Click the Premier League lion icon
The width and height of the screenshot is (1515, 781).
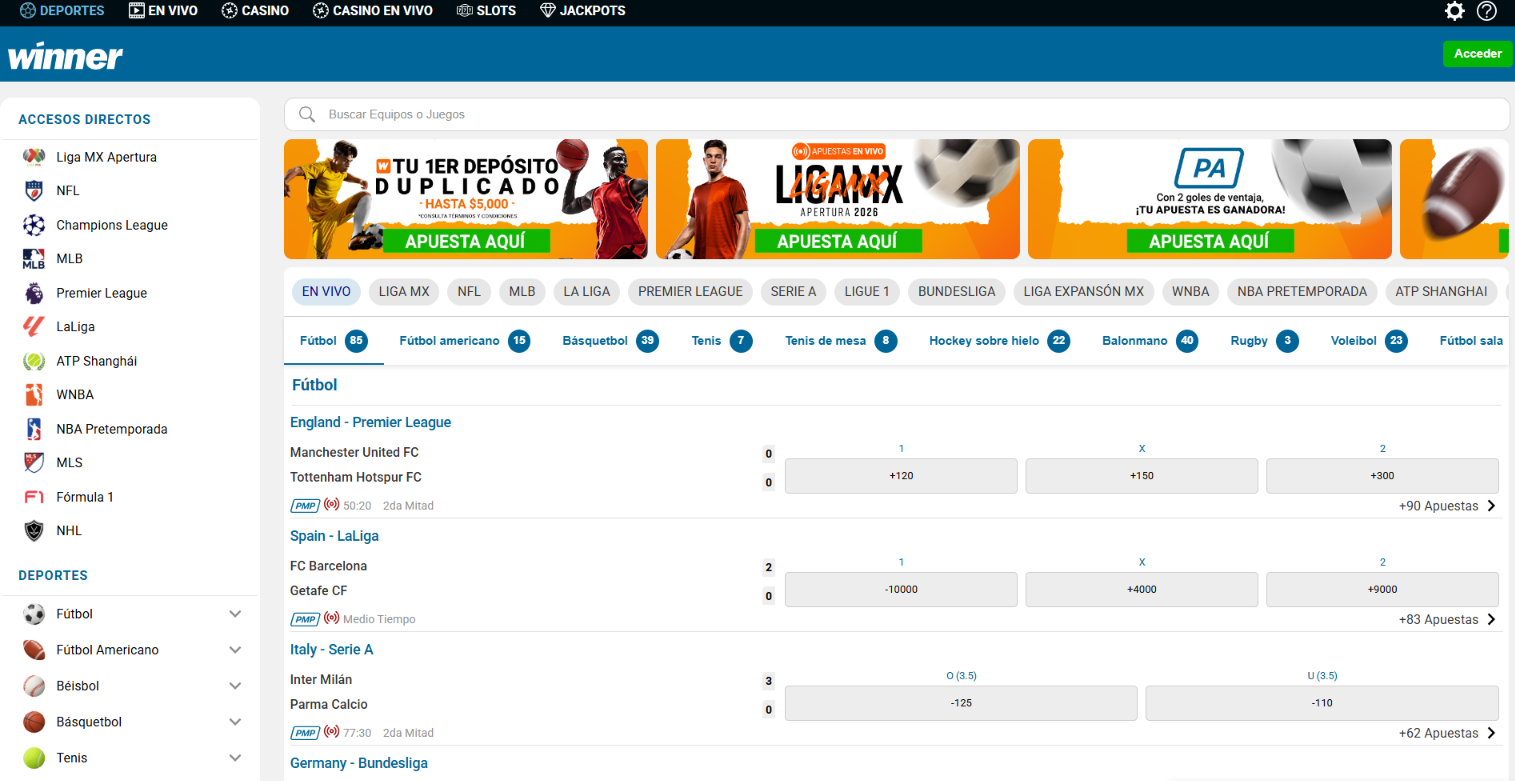point(35,293)
